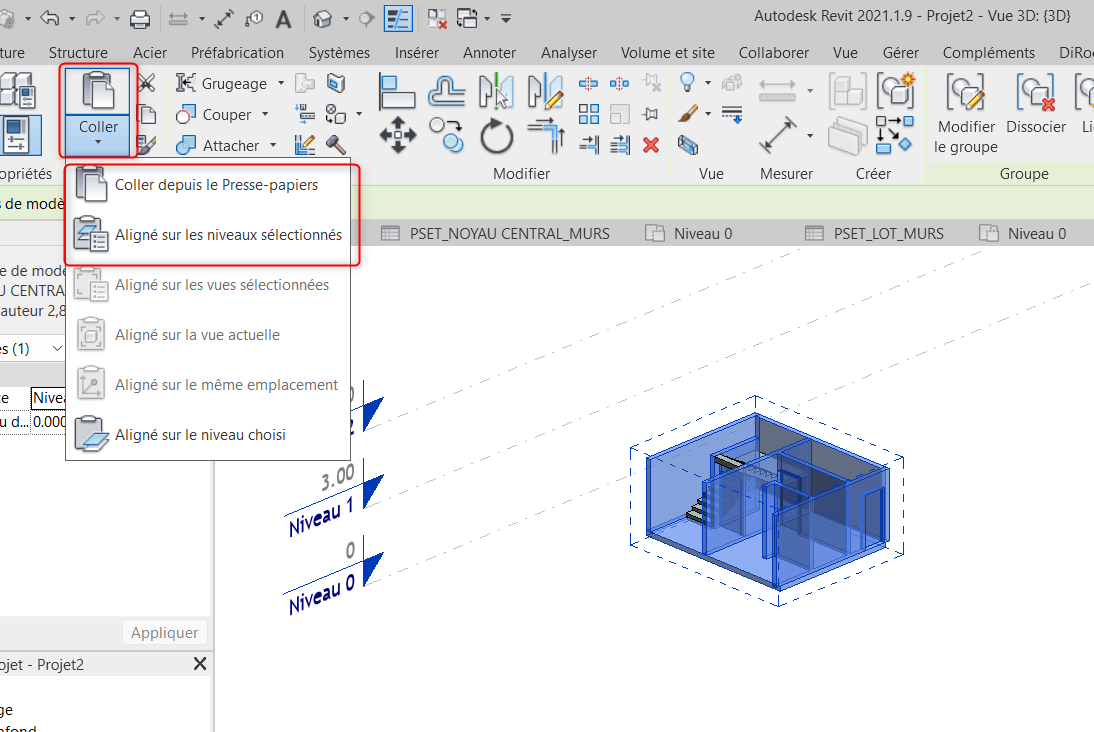Screen dimensions: 1094x732
Task: Select the Align tool in Modifier panel
Action: (397, 92)
